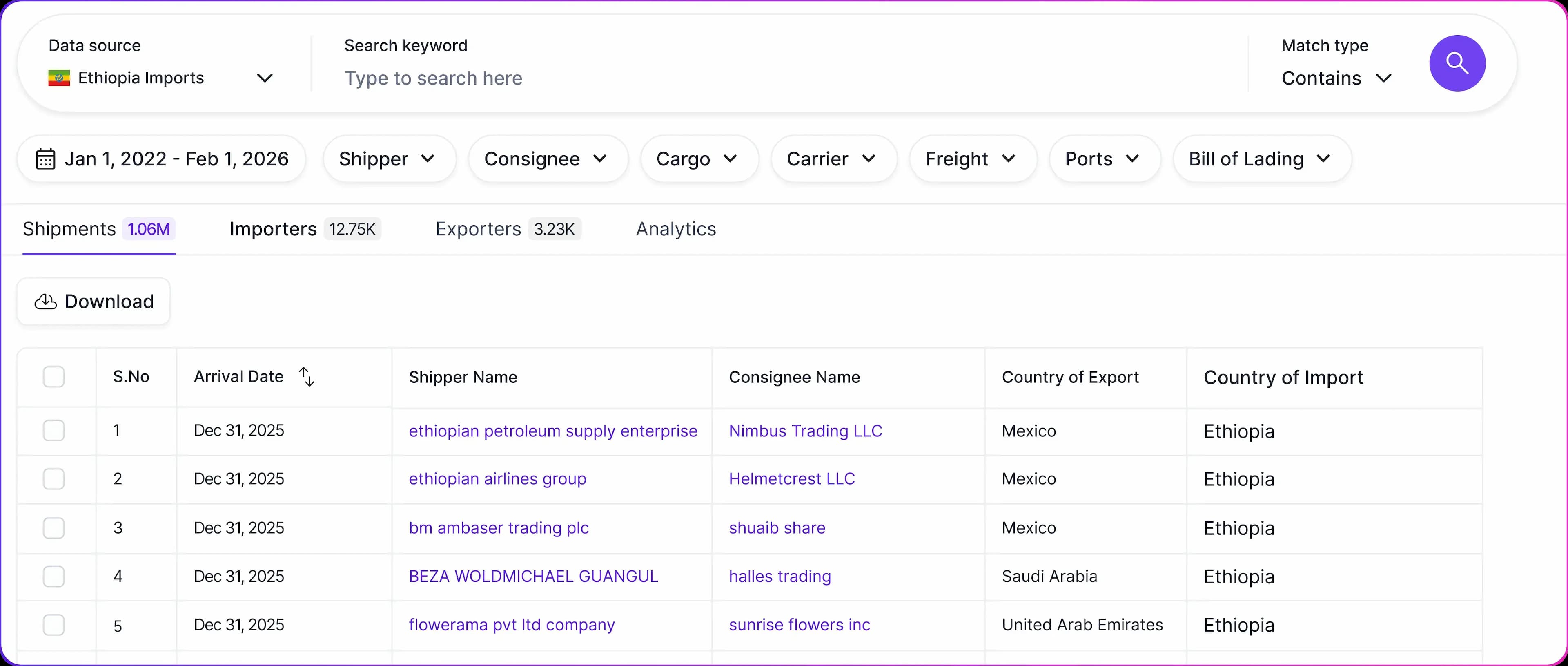Click the Nimbus Trading LLC consignee link
1568x666 pixels.
tap(805, 431)
